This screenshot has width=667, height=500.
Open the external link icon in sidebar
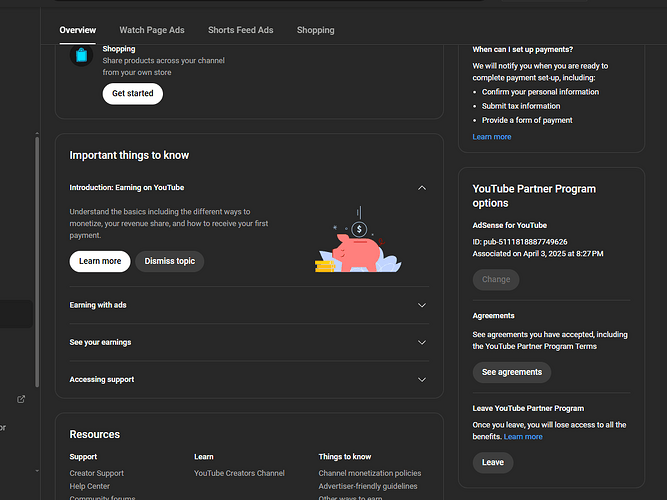pos(21,399)
